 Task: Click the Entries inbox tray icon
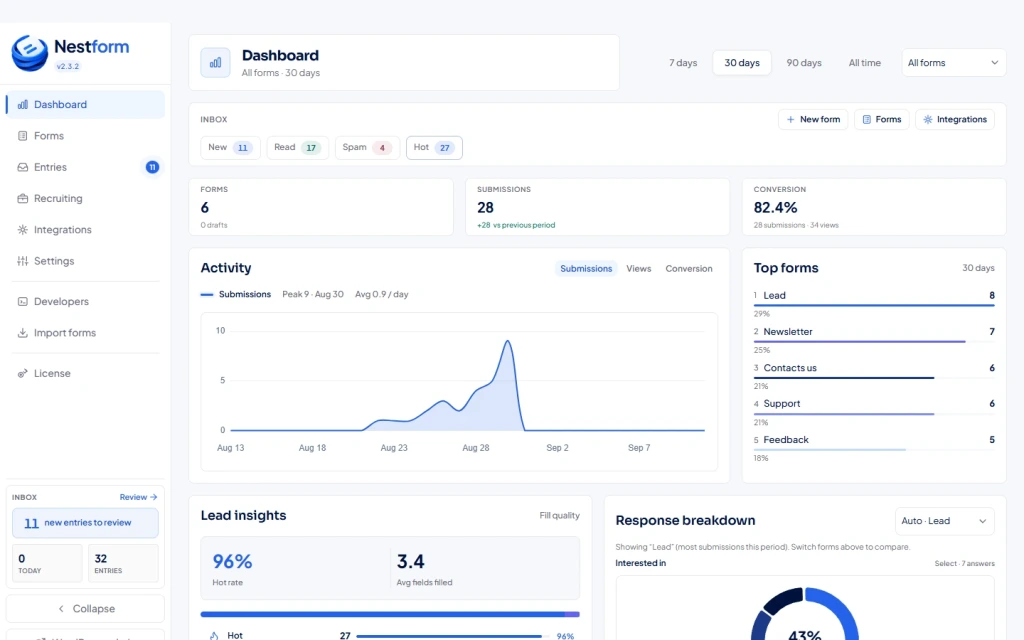[23, 167]
